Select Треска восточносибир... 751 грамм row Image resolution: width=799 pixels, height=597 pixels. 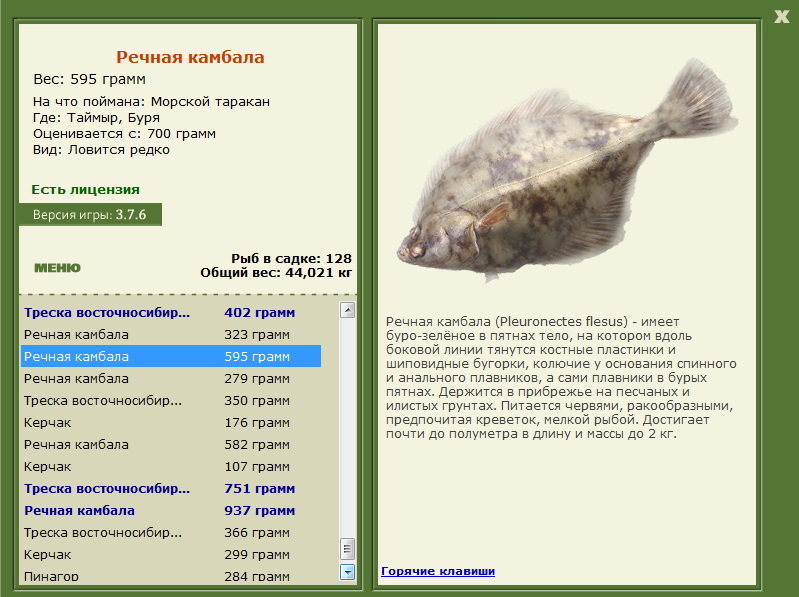point(171,488)
